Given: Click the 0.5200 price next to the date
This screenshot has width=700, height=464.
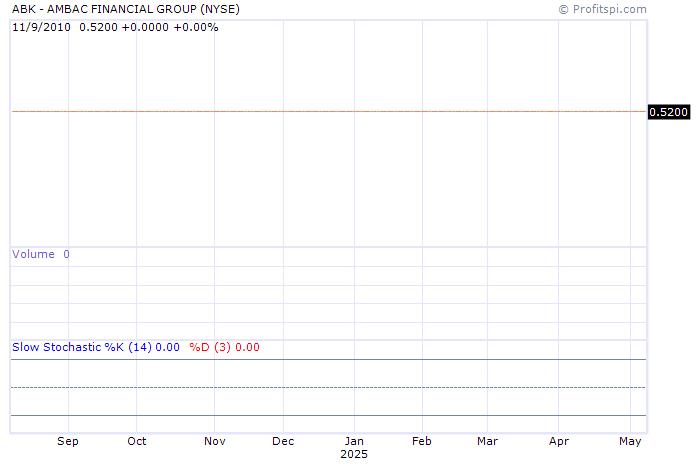Looking at the screenshot, I should pyautogui.click(x=98, y=27).
